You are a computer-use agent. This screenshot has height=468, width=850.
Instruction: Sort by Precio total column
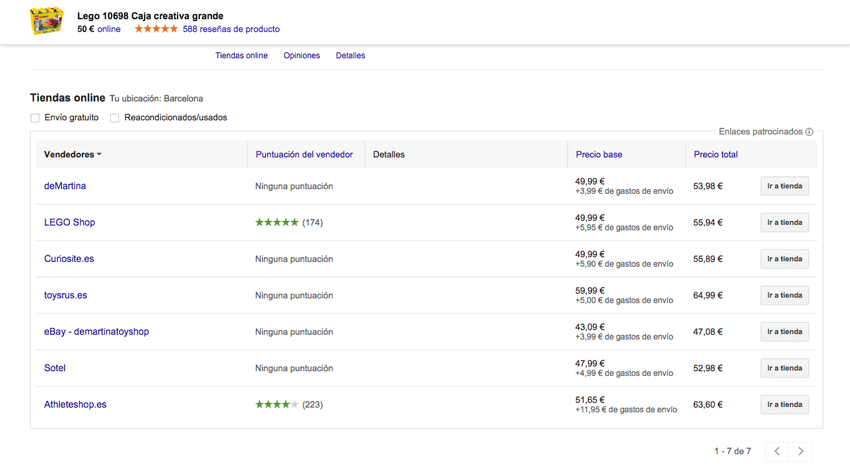(x=716, y=155)
